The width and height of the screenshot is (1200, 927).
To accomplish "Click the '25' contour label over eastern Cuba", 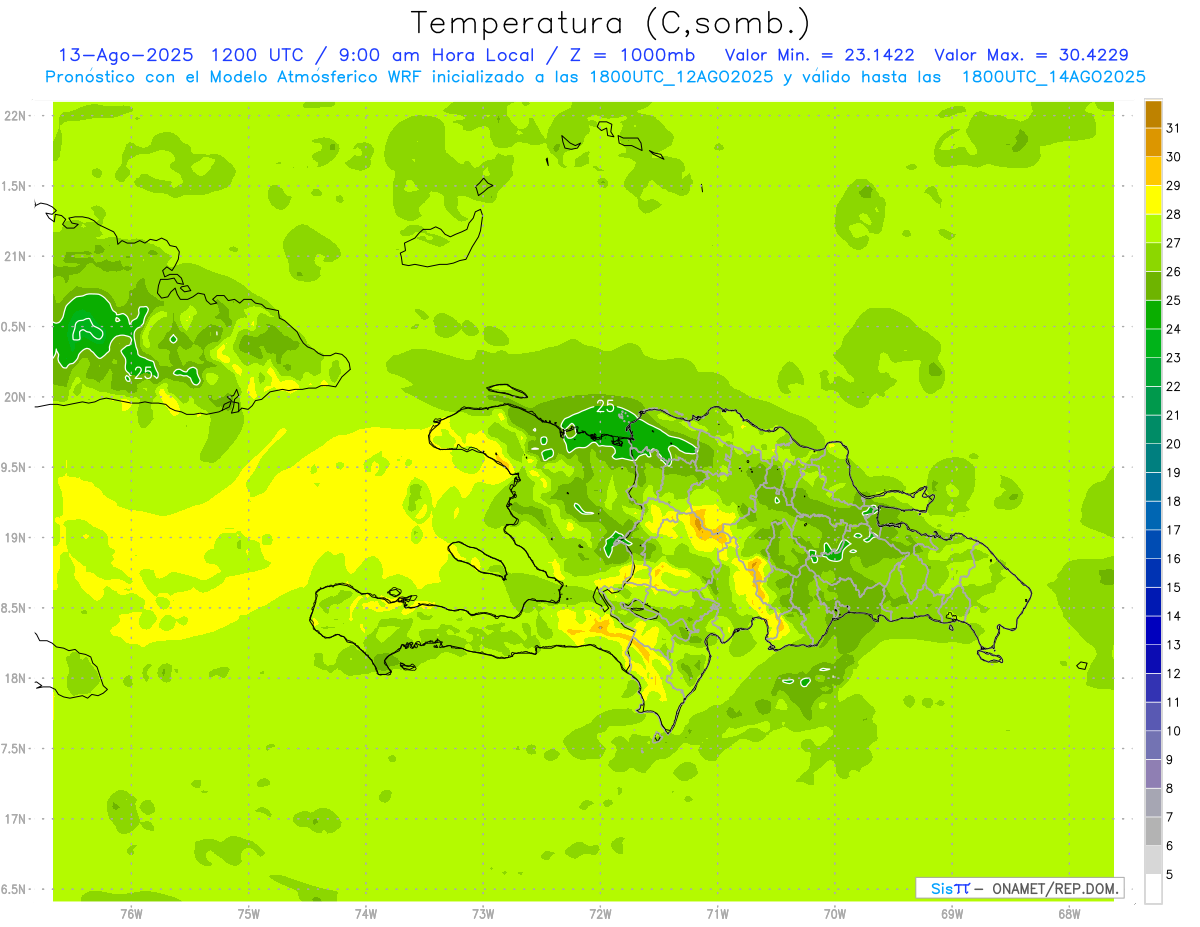I will pyautogui.click(x=143, y=372).
